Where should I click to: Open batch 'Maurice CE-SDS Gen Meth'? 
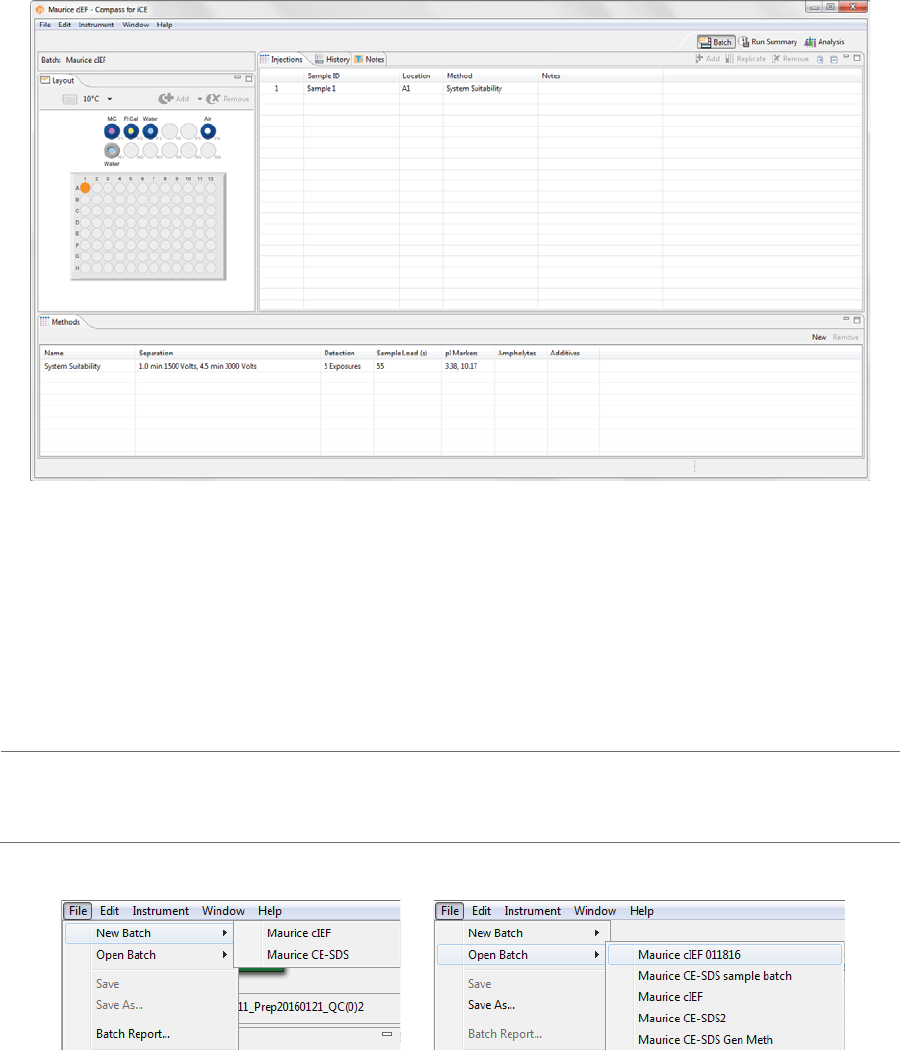point(725,1040)
